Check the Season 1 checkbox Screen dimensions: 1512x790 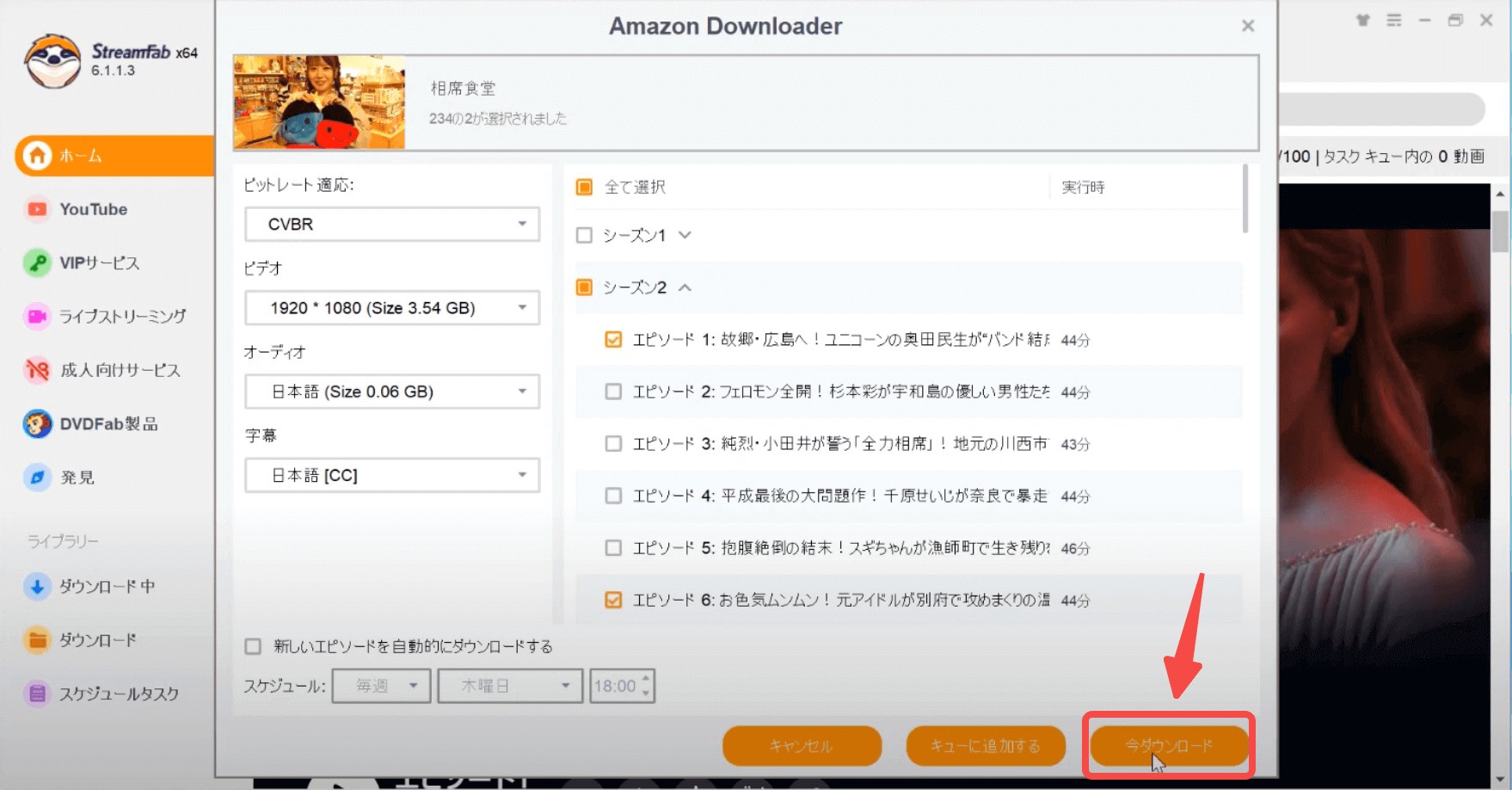[584, 235]
